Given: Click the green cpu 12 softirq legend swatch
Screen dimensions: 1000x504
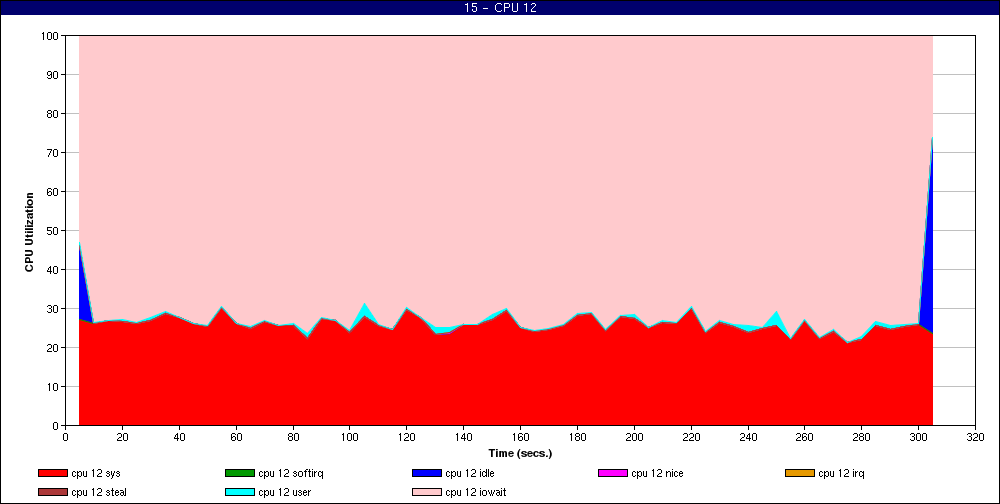Looking at the screenshot, I should click(x=240, y=473).
